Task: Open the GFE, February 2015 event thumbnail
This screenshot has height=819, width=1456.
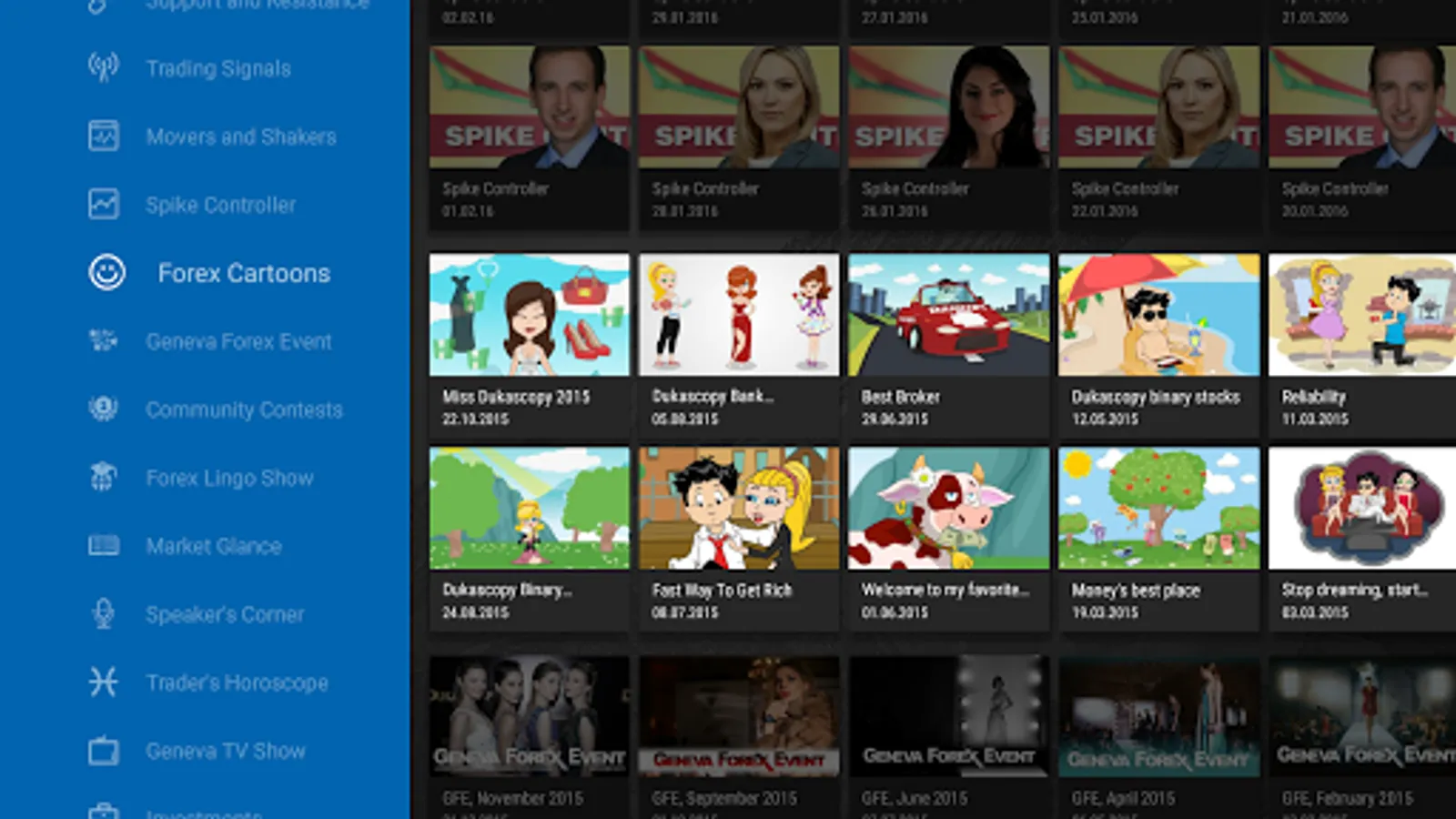Action: point(1362,717)
